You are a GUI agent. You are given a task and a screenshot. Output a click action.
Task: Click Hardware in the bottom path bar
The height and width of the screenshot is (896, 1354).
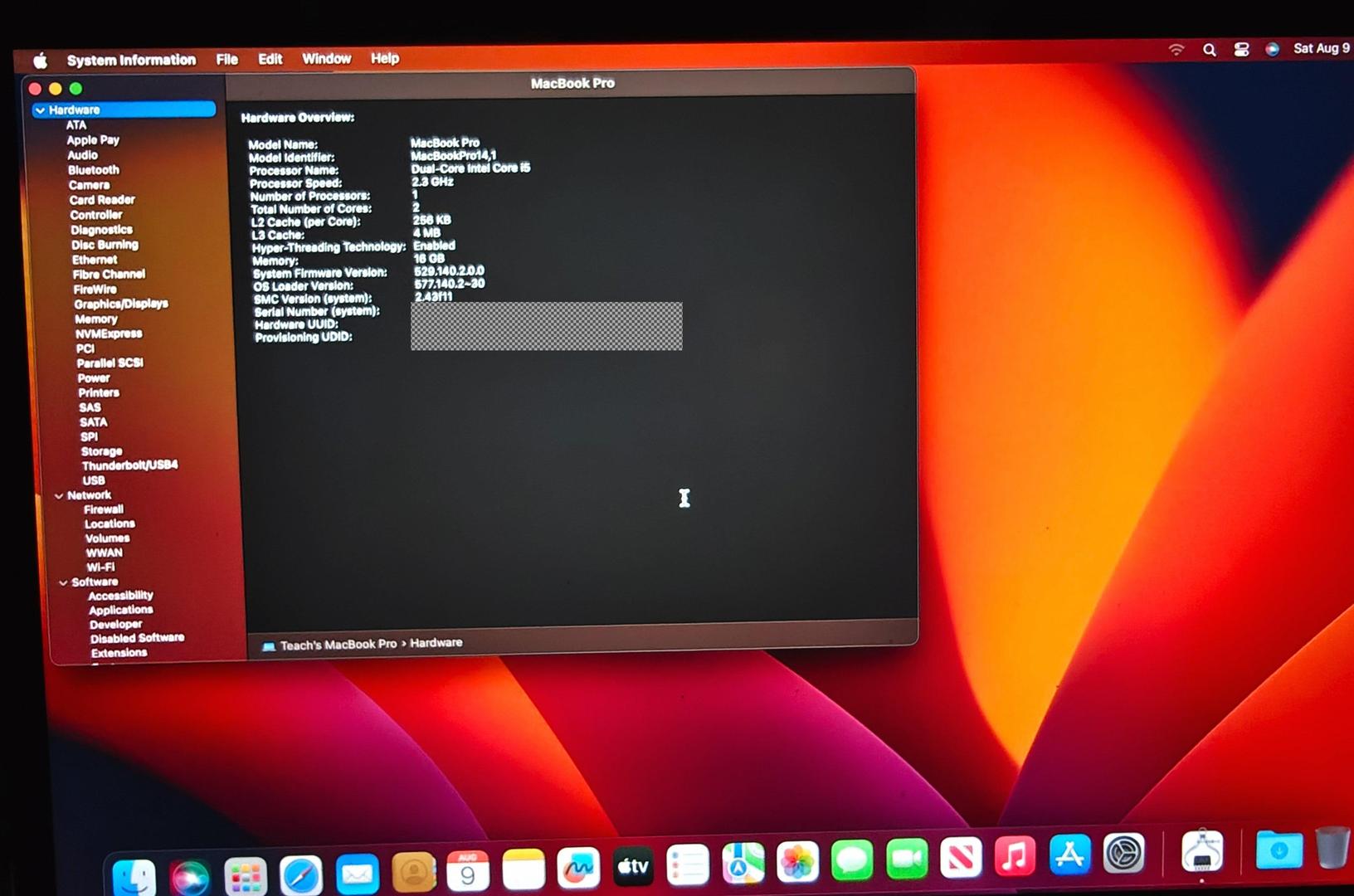[x=436, y=643]
